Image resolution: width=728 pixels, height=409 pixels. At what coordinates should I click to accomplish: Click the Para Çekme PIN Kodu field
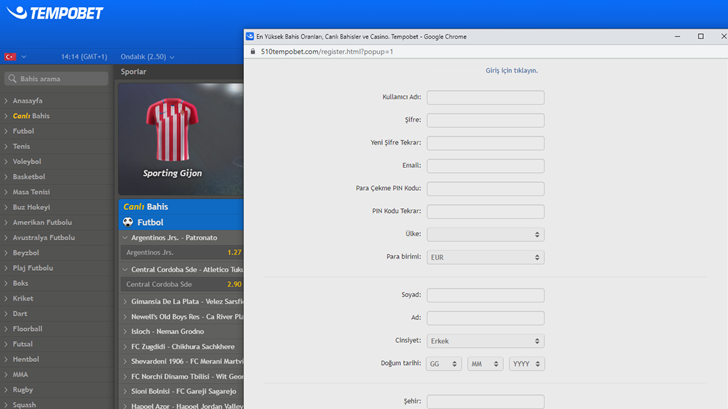click(x=486, y=188)
